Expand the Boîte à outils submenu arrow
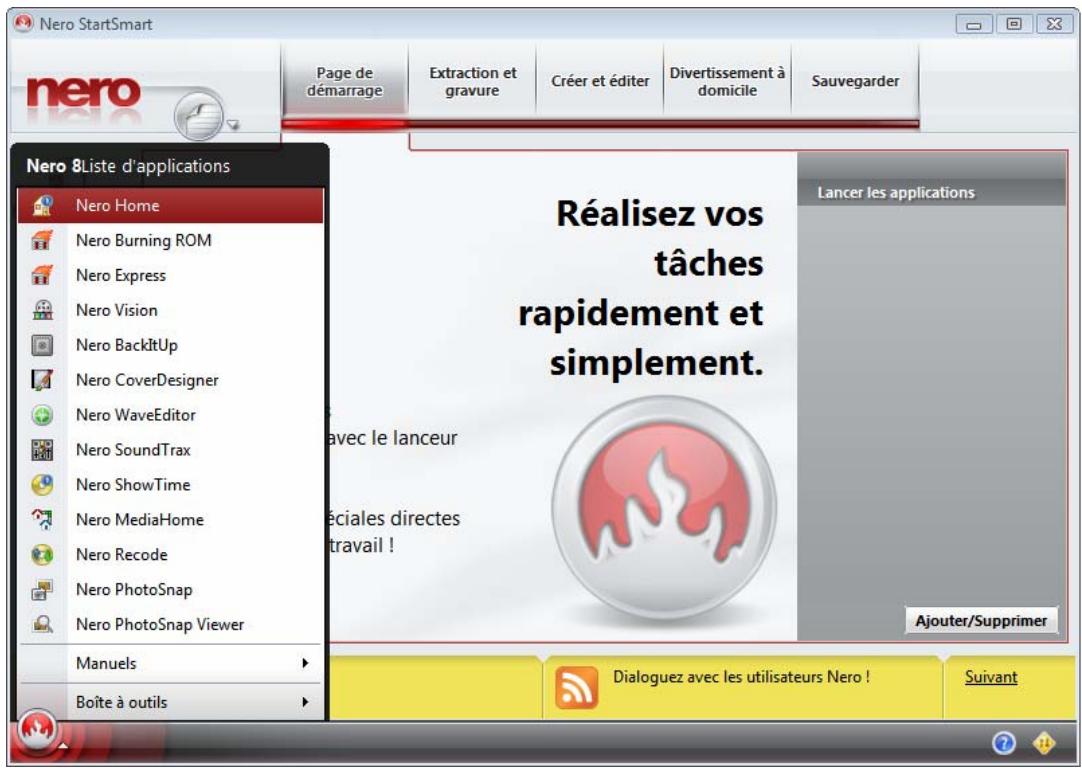 pos(305,702)
